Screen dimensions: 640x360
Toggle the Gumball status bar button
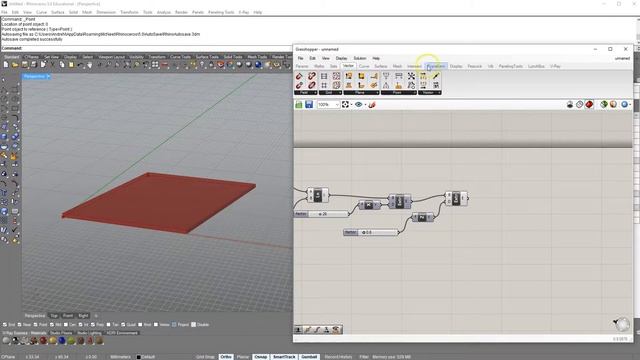pos(309,357)
